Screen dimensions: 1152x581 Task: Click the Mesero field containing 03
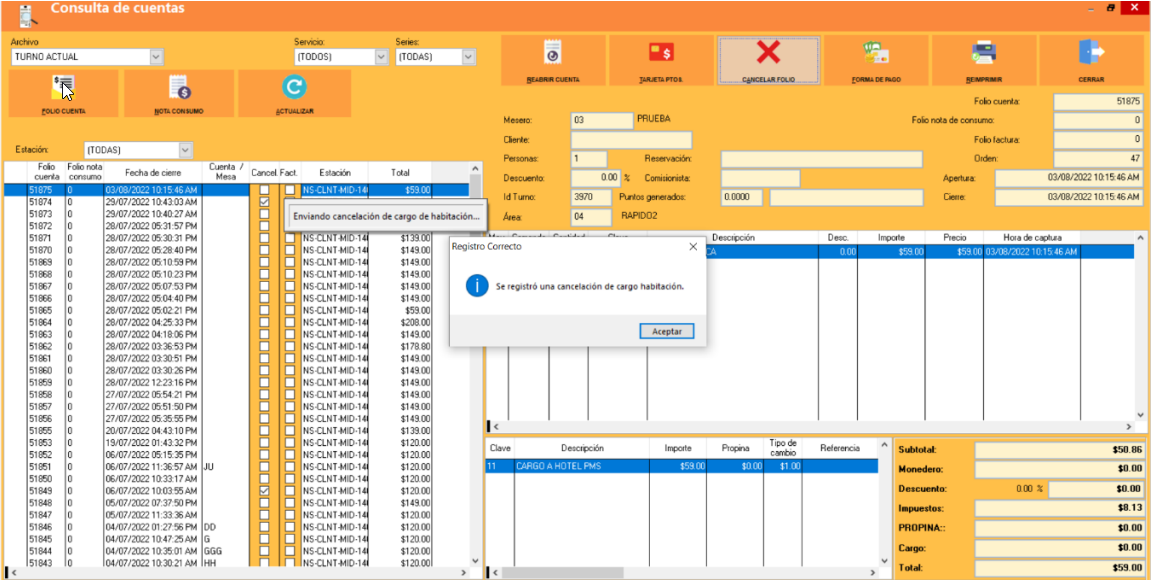click(x=602, y=120)
